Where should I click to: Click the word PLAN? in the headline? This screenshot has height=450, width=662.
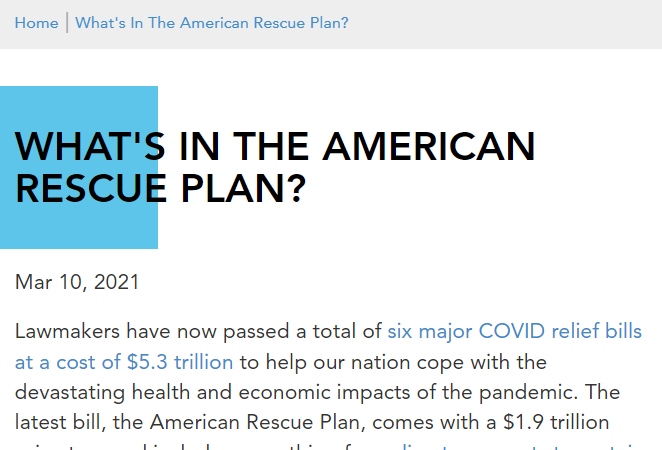pos(243,188)
